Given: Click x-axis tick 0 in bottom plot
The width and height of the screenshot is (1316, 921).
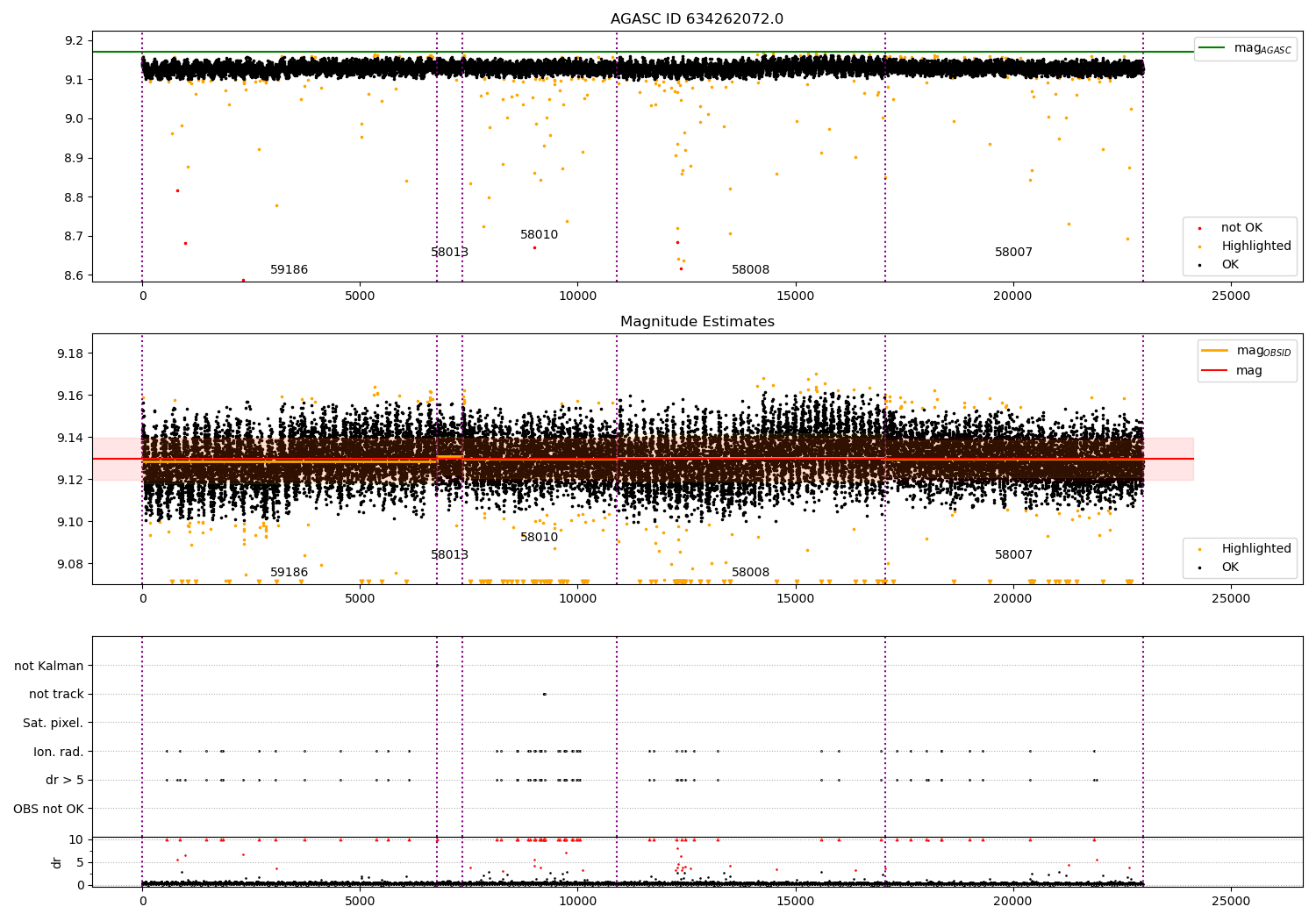Looking at the screenshot, I should [142, 901].
